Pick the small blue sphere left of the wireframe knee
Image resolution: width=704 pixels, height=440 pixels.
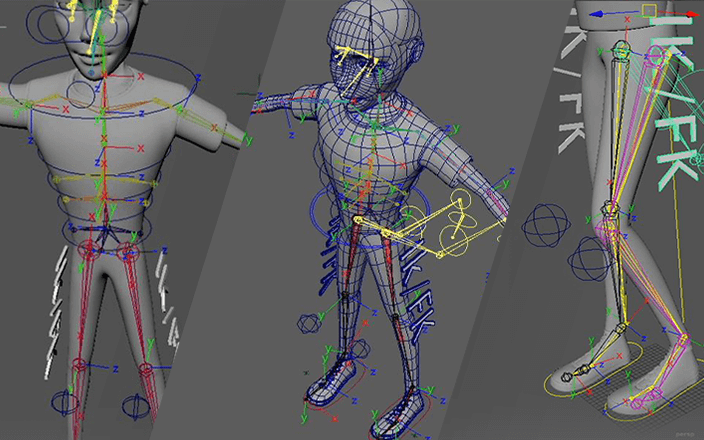(x=309, y=325)
